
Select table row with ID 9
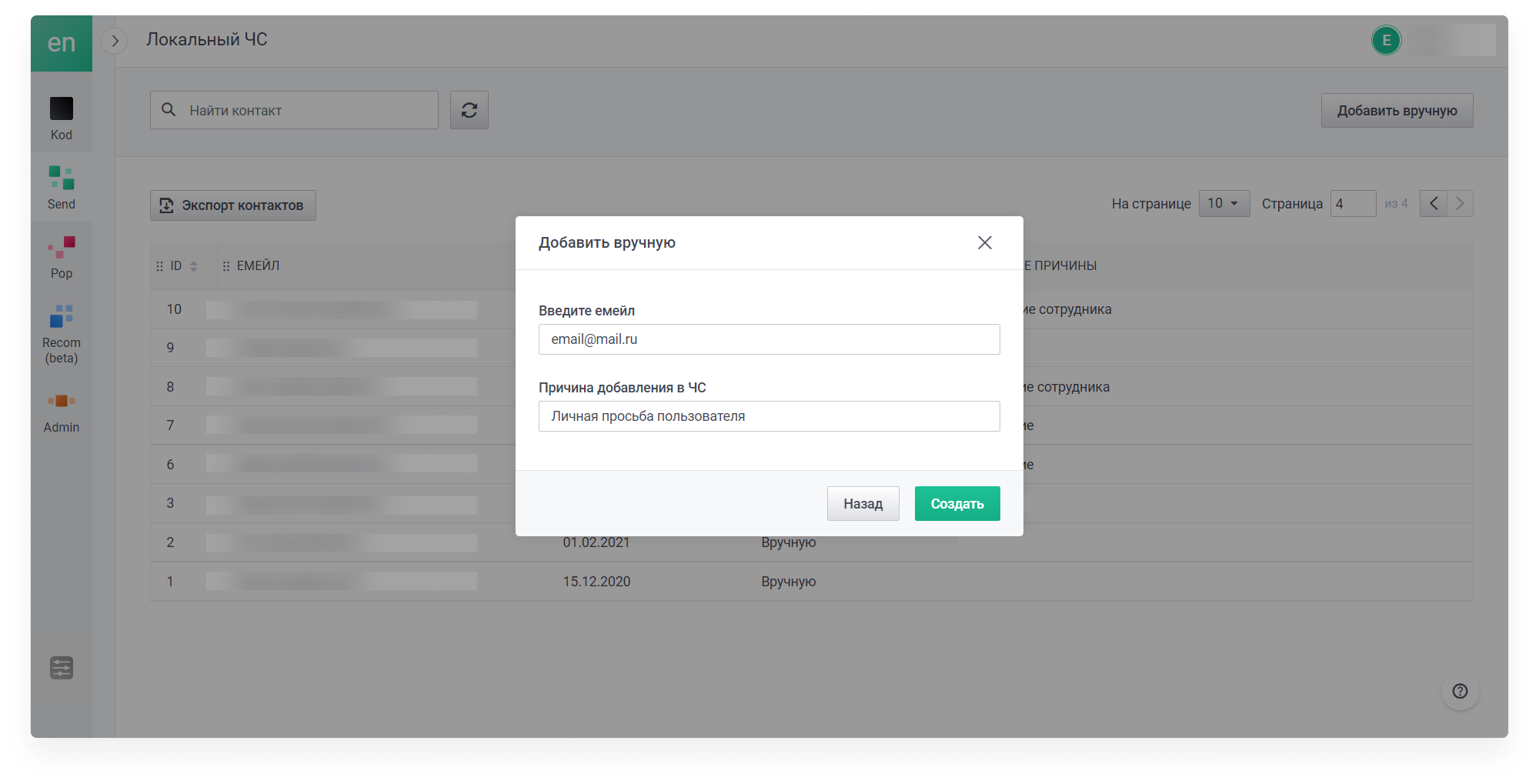[x=812, y=348]
